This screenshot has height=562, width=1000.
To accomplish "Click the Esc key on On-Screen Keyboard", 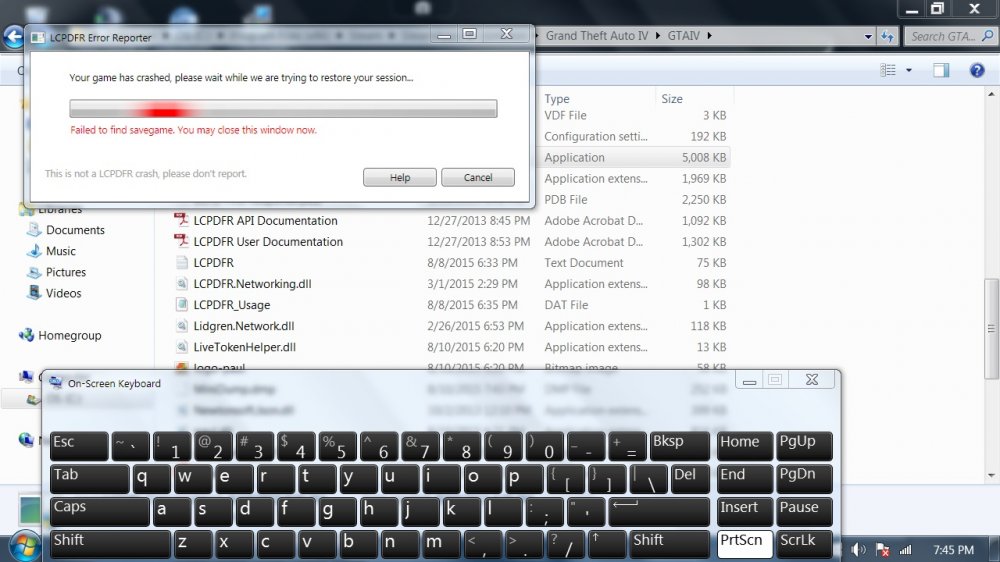I will pyautogui.click(x=79, y=445).
